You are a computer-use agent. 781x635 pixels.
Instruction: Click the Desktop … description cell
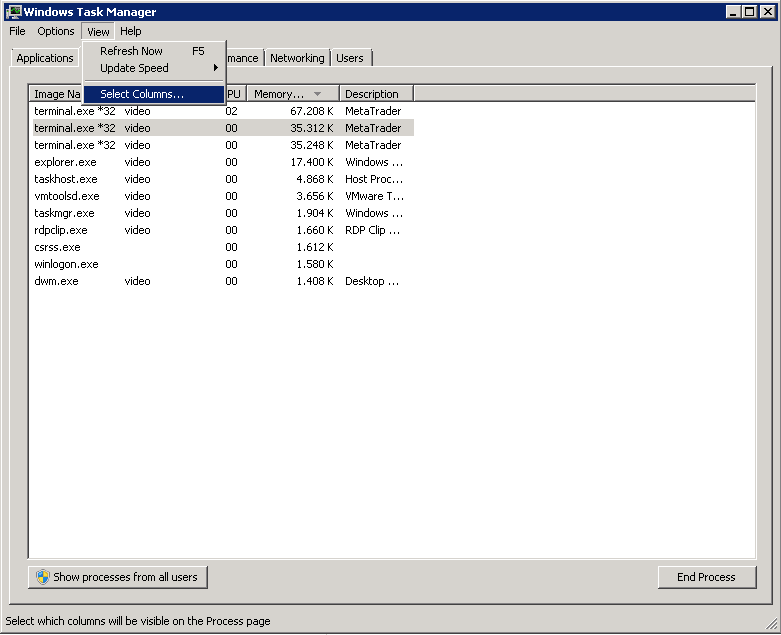tap(372, 281)
